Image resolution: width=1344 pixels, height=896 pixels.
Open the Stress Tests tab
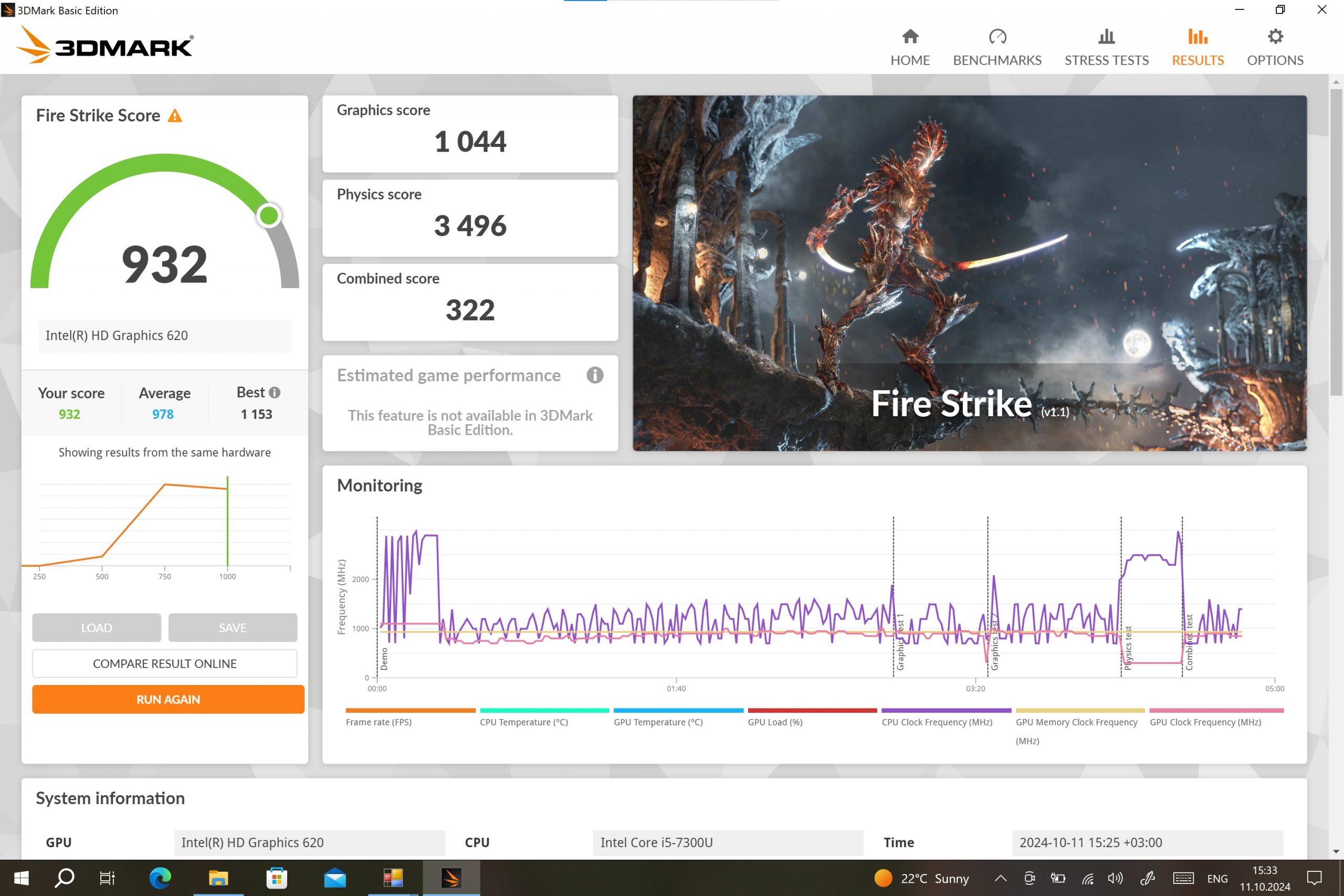pos(1106,47)
